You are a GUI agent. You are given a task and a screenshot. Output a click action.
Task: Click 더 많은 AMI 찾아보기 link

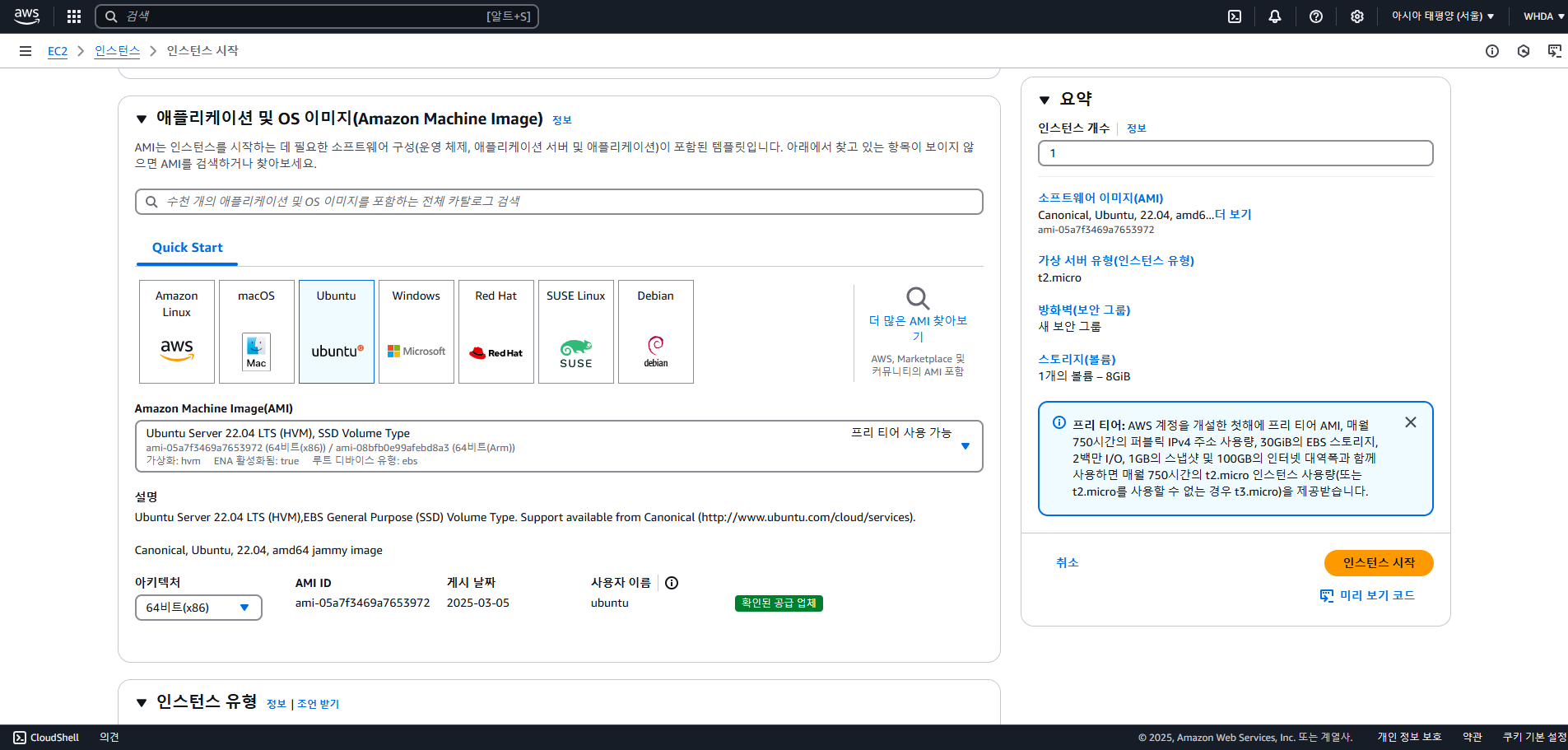918,328
